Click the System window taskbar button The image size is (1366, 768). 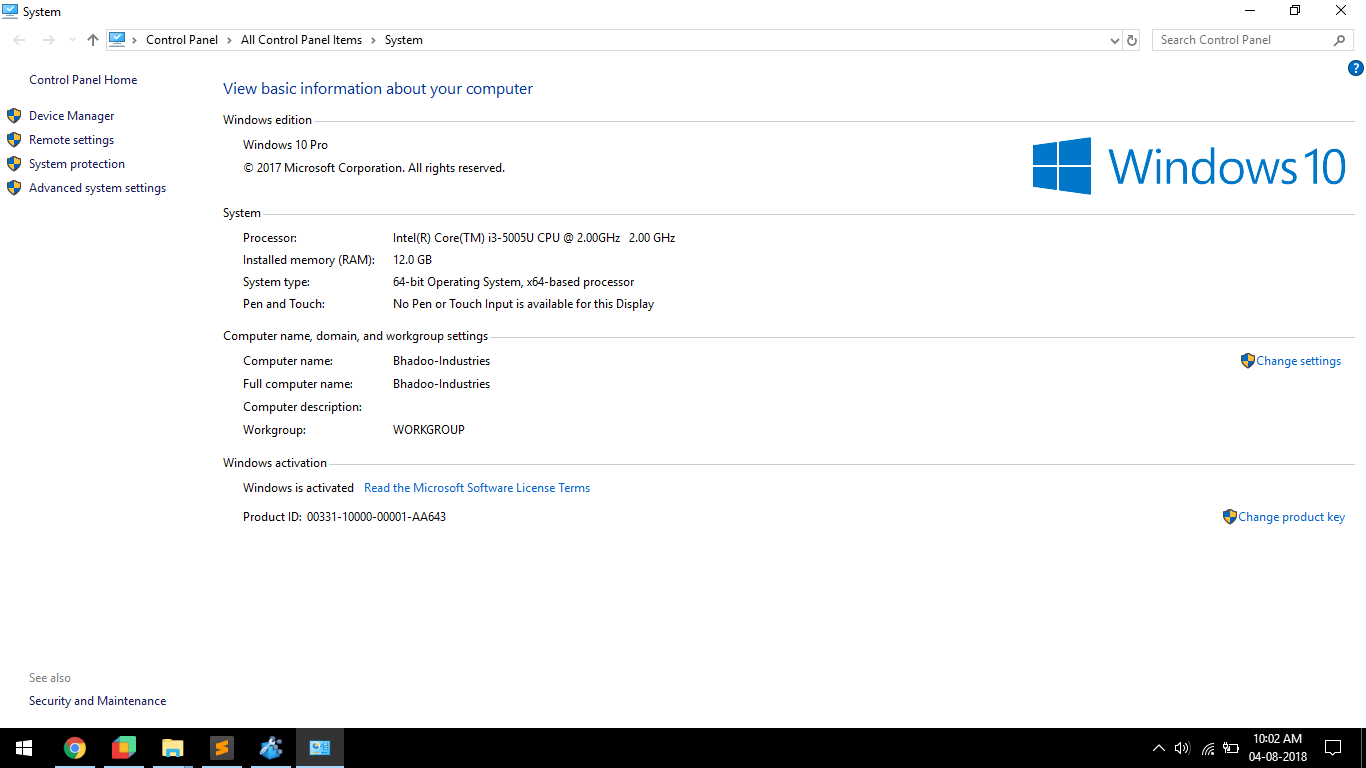click(x=320, y=748)
